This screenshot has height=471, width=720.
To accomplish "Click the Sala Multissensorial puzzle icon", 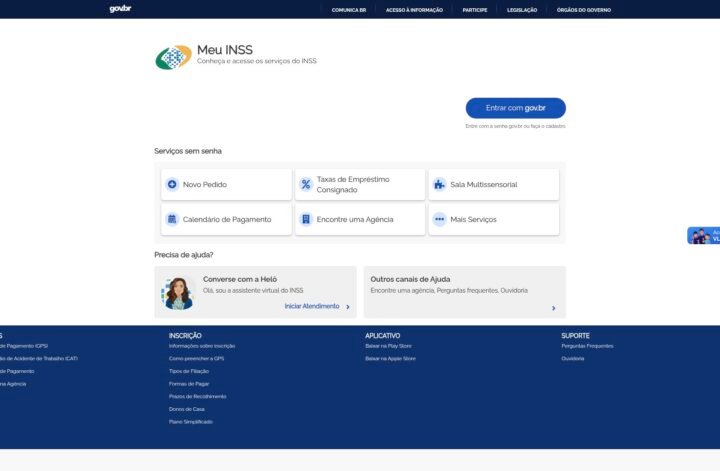I will point(439,185).
